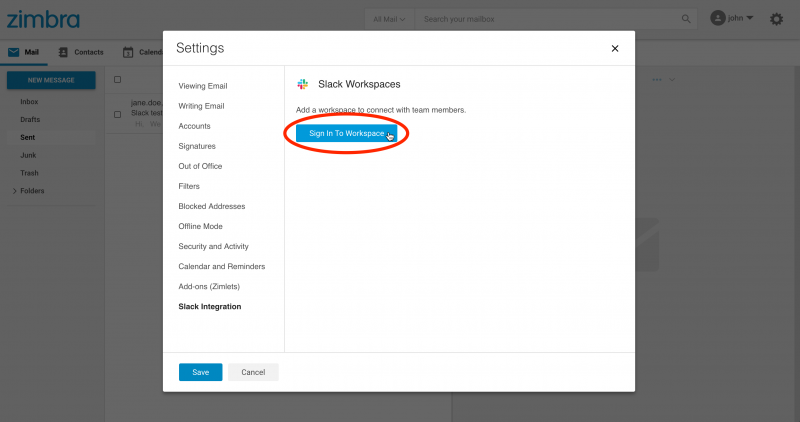This screenshot has width=800, height=422.
Task: Expand the john account dropdown arrow
Action: (749, 18)
